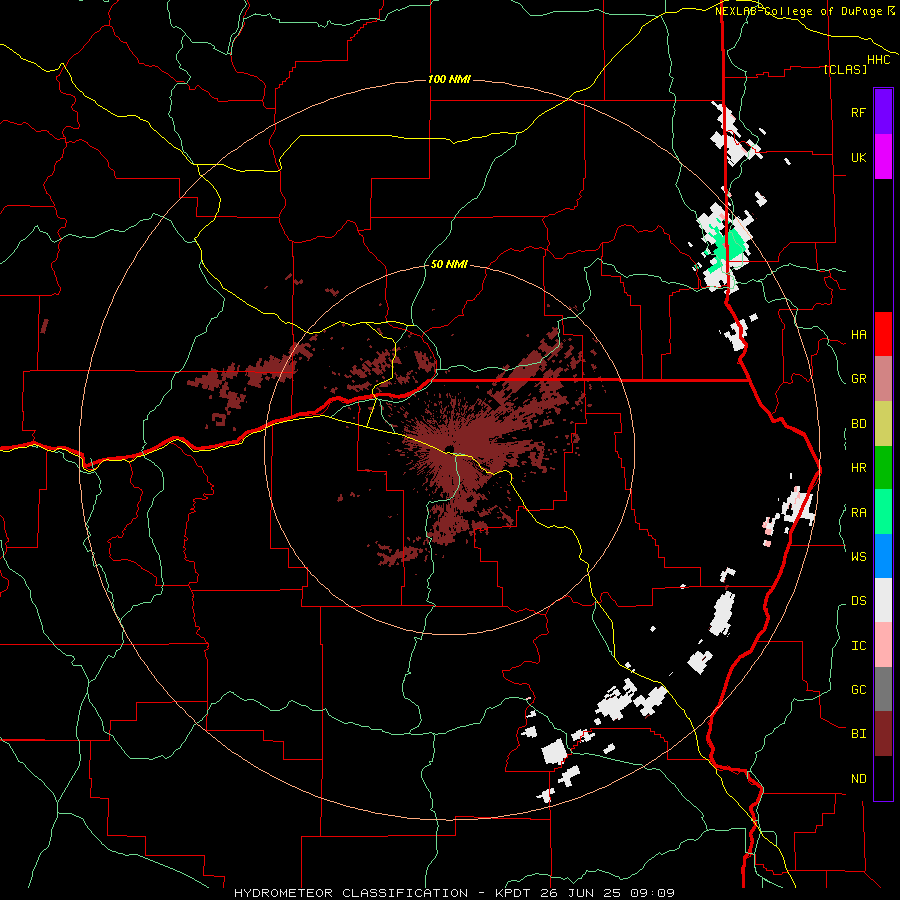Click the GC gray legend swatch
The width and height of the screenshot is (900, 900).
tap(883, 689)
